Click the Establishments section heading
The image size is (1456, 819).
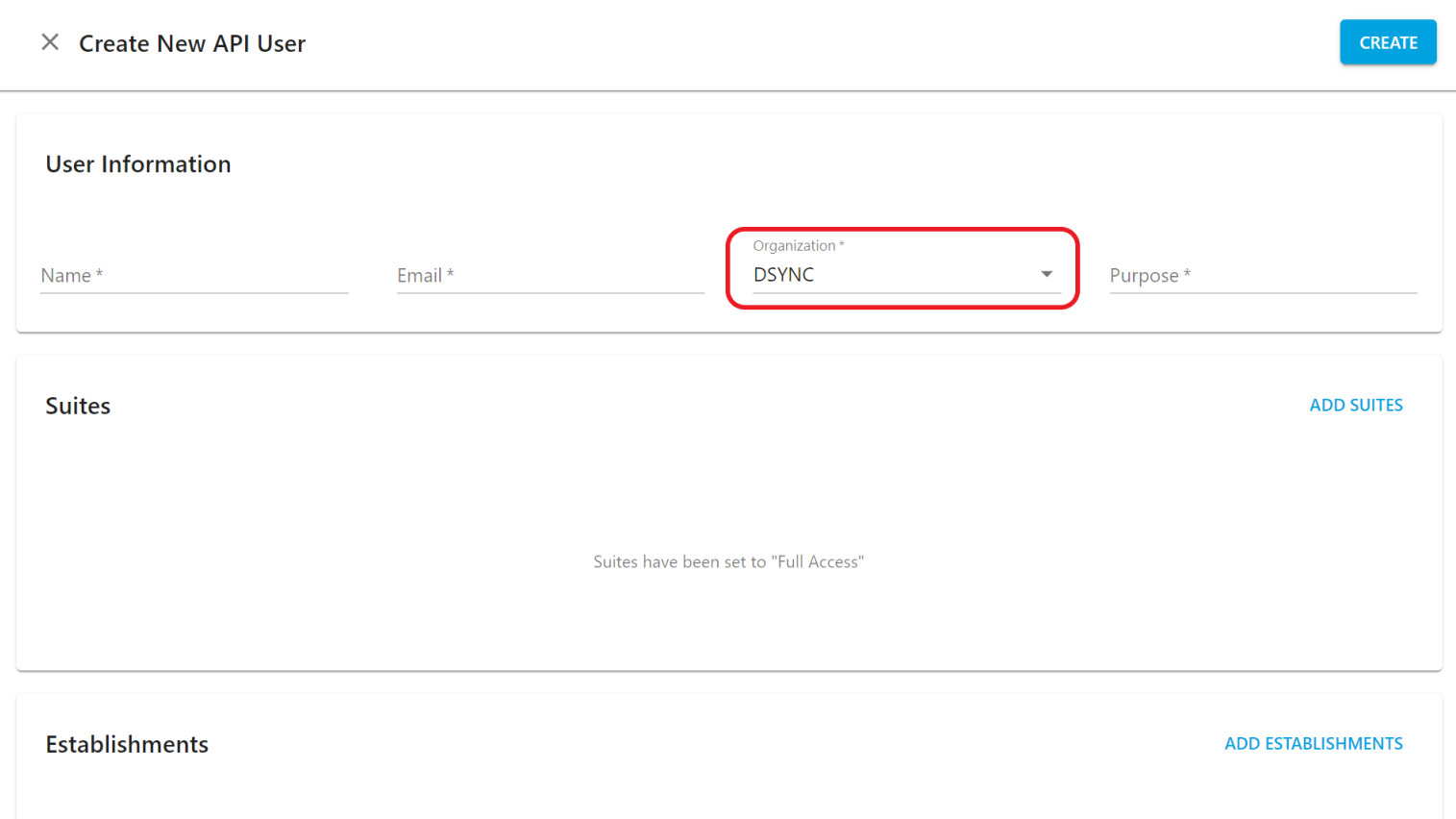pyautogui.click(x=127, y=744)
